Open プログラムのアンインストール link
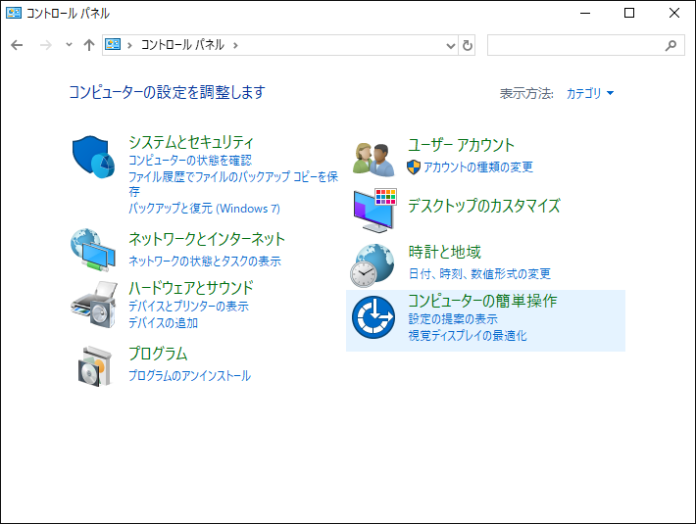Image resolution: width=696 pixels, height=524 pixels. coord(189,376)
